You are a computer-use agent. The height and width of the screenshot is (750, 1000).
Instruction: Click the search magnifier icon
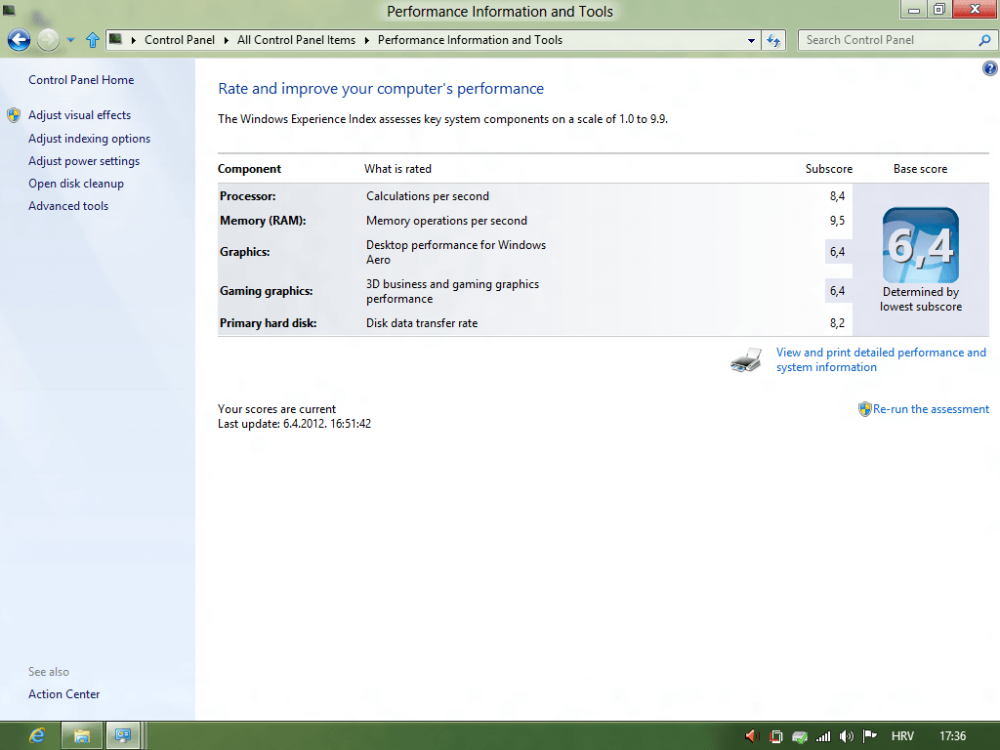(x=984, y=40)
